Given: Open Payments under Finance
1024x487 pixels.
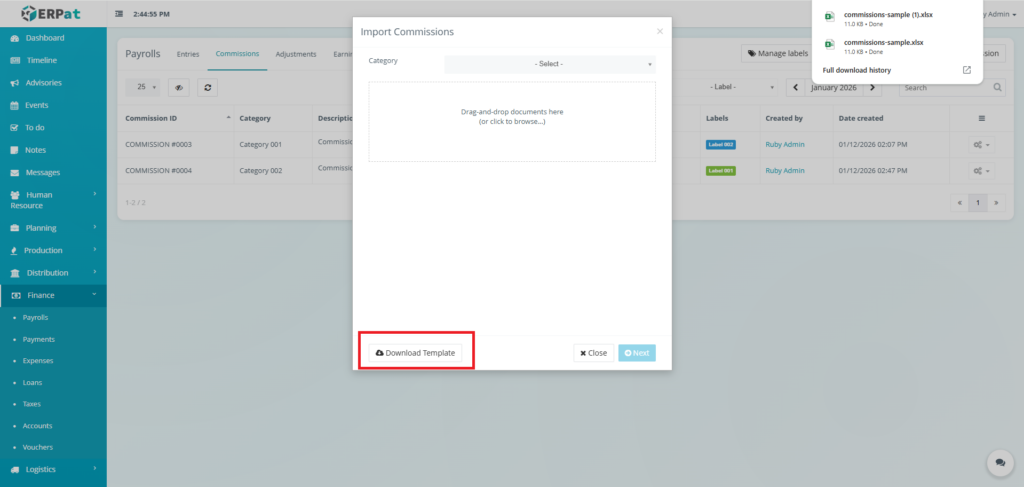Looking at the screenshot, I should pyautogui.click(x=39, y=339).
